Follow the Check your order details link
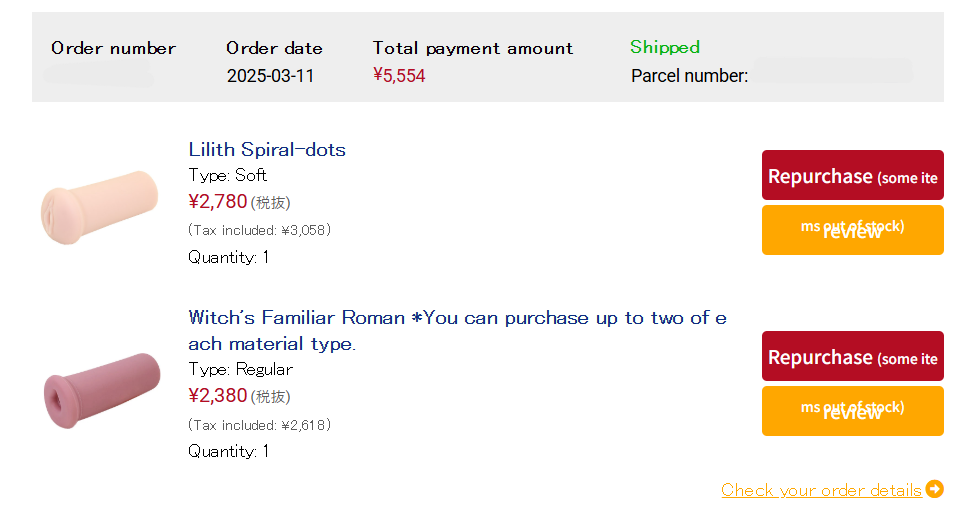The width and height of the screenshot is (976, 531). [821, 491]
